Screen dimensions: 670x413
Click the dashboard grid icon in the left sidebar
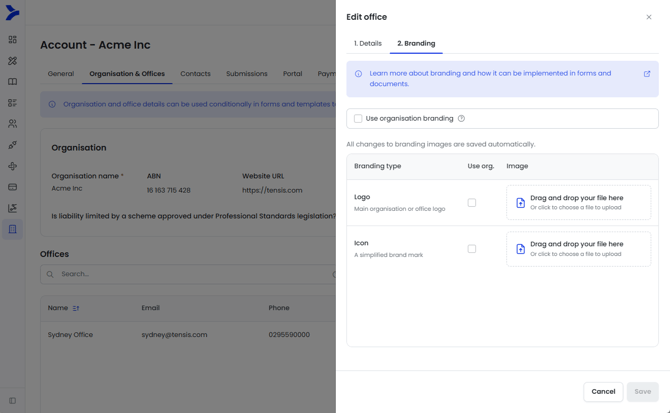click(12, 40)
